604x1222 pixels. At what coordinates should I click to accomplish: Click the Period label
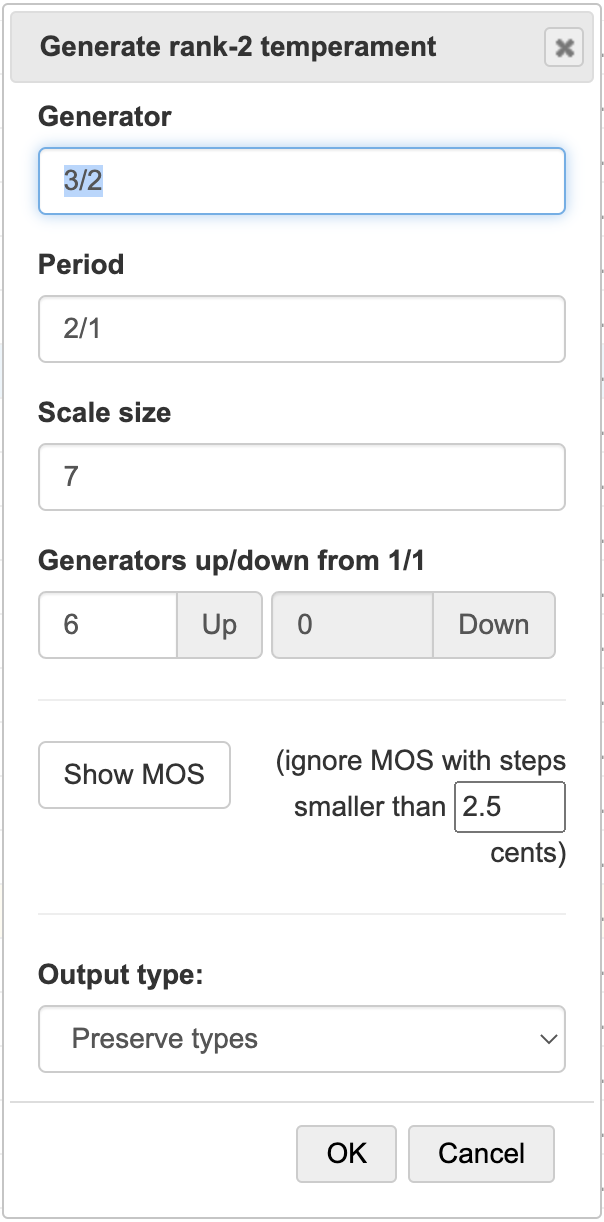(81, 265)
